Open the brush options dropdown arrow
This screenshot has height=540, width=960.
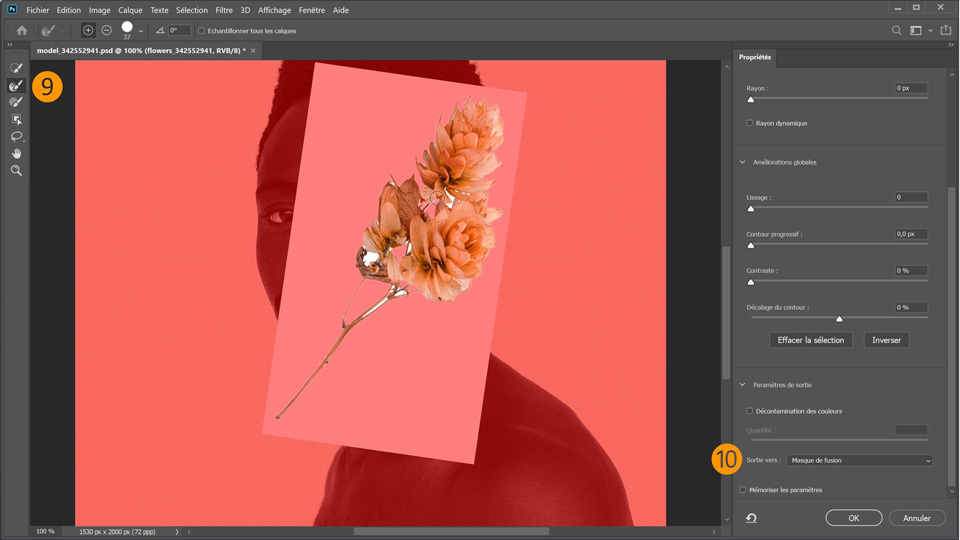(141, 31)
